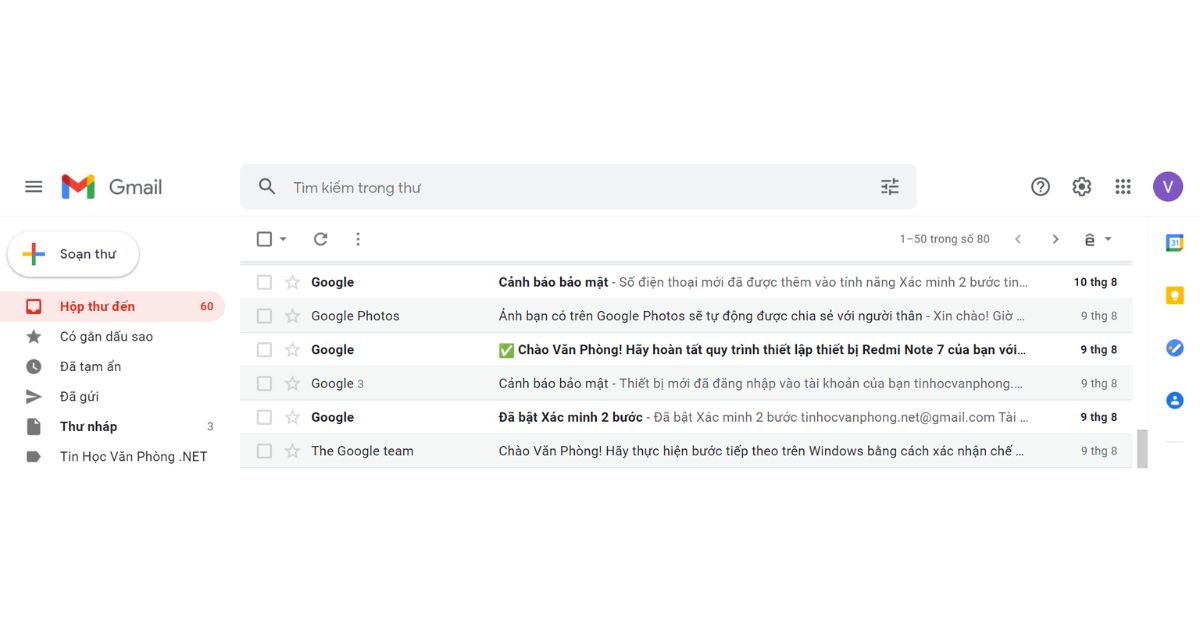1200x625 pixels.
Task: Refresh the inbox
Action: pyautogui.click(x=320, y=239)
